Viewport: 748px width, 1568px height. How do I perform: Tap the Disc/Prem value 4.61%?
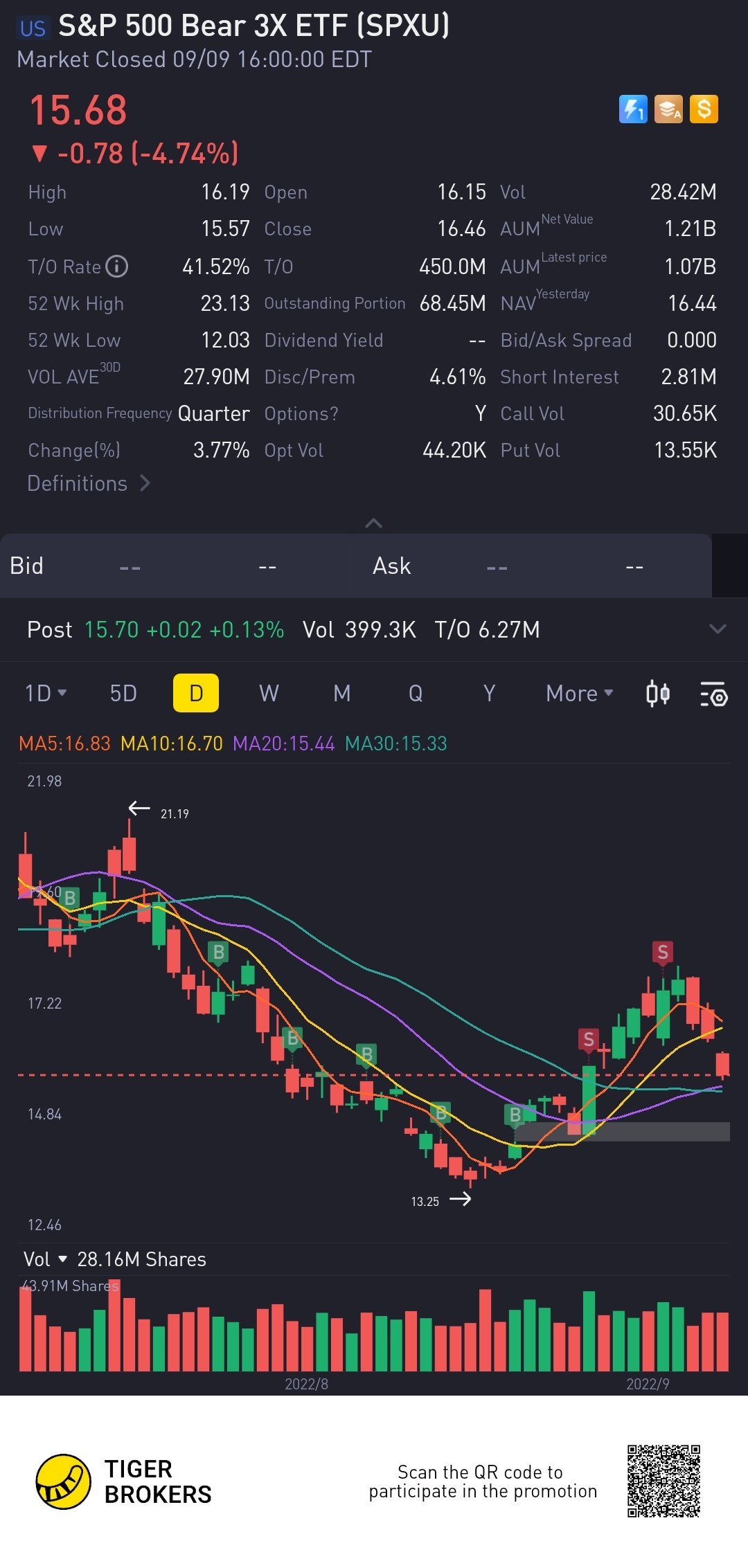tap(458, 377)
